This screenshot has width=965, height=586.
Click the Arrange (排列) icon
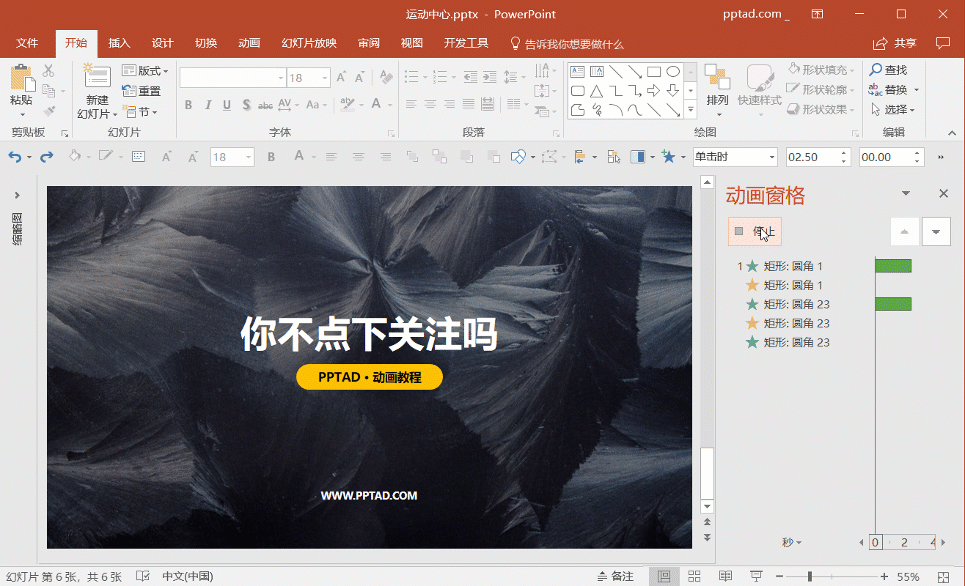tap(718, 78)
